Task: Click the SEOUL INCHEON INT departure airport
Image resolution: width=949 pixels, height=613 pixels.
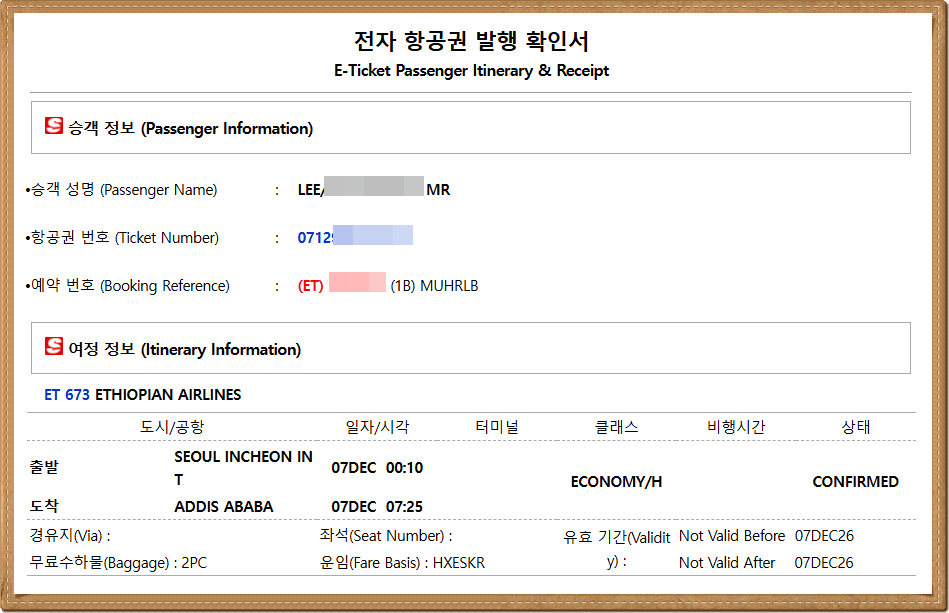Action: coord(243,468)
